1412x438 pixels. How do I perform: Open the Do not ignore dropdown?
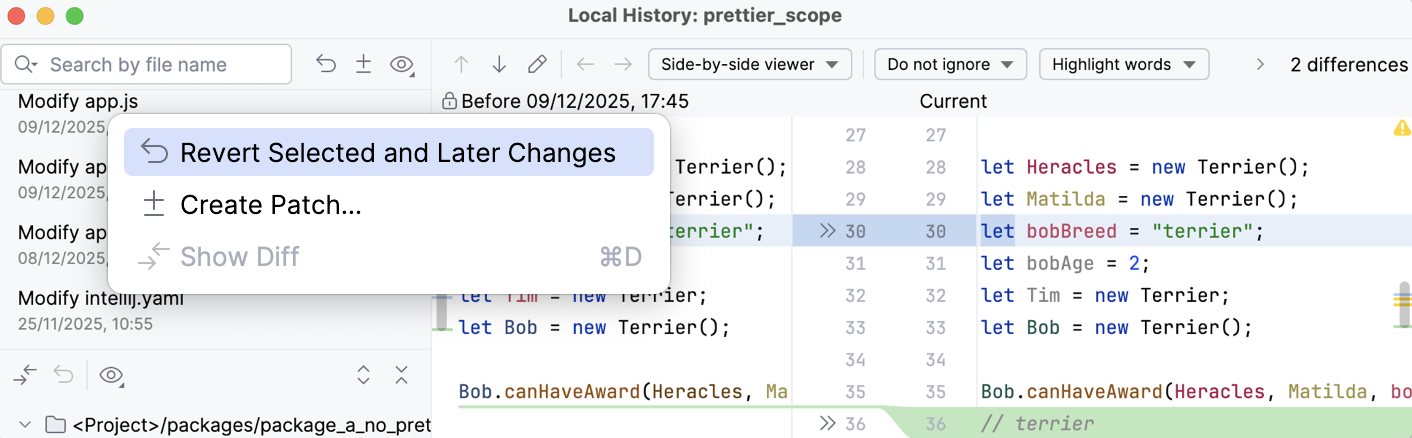(x=950, y=64)
